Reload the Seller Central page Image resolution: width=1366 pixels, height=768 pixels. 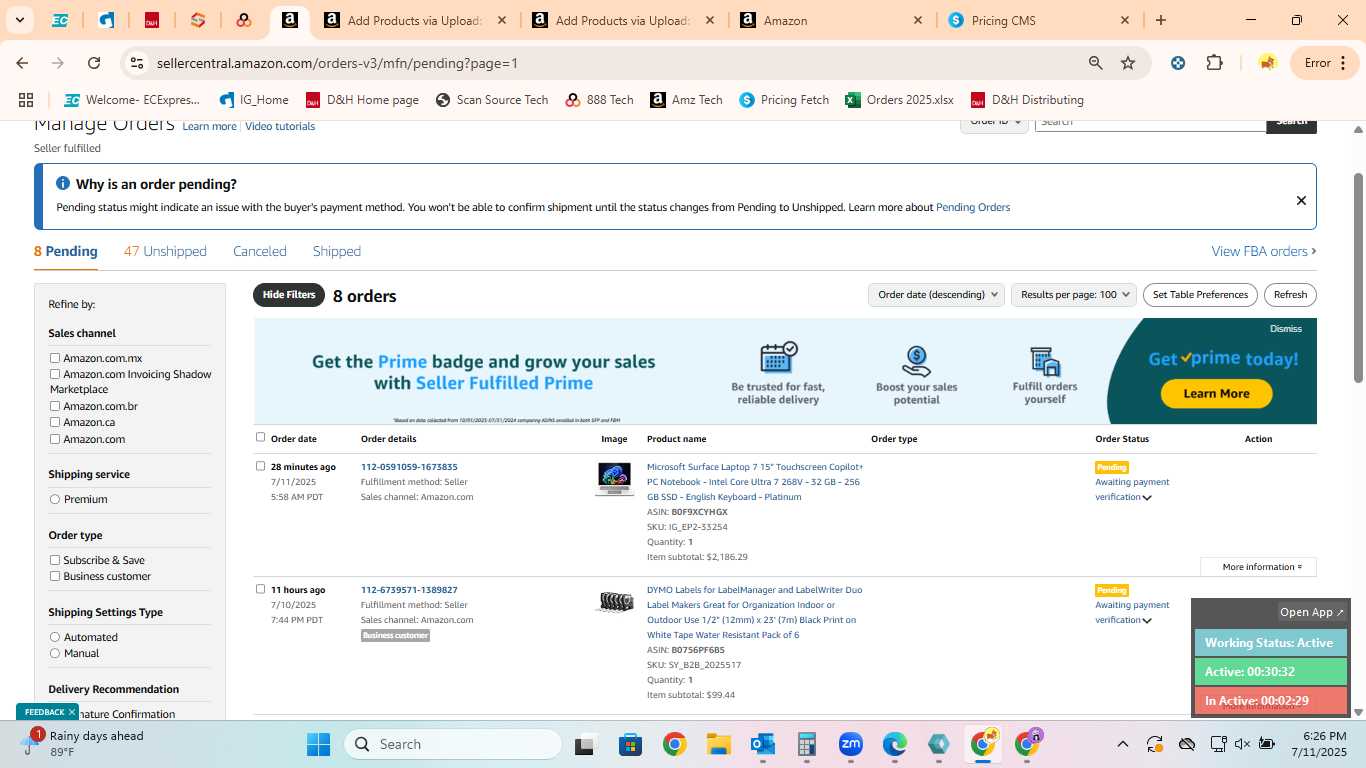[x=94, y=63]
